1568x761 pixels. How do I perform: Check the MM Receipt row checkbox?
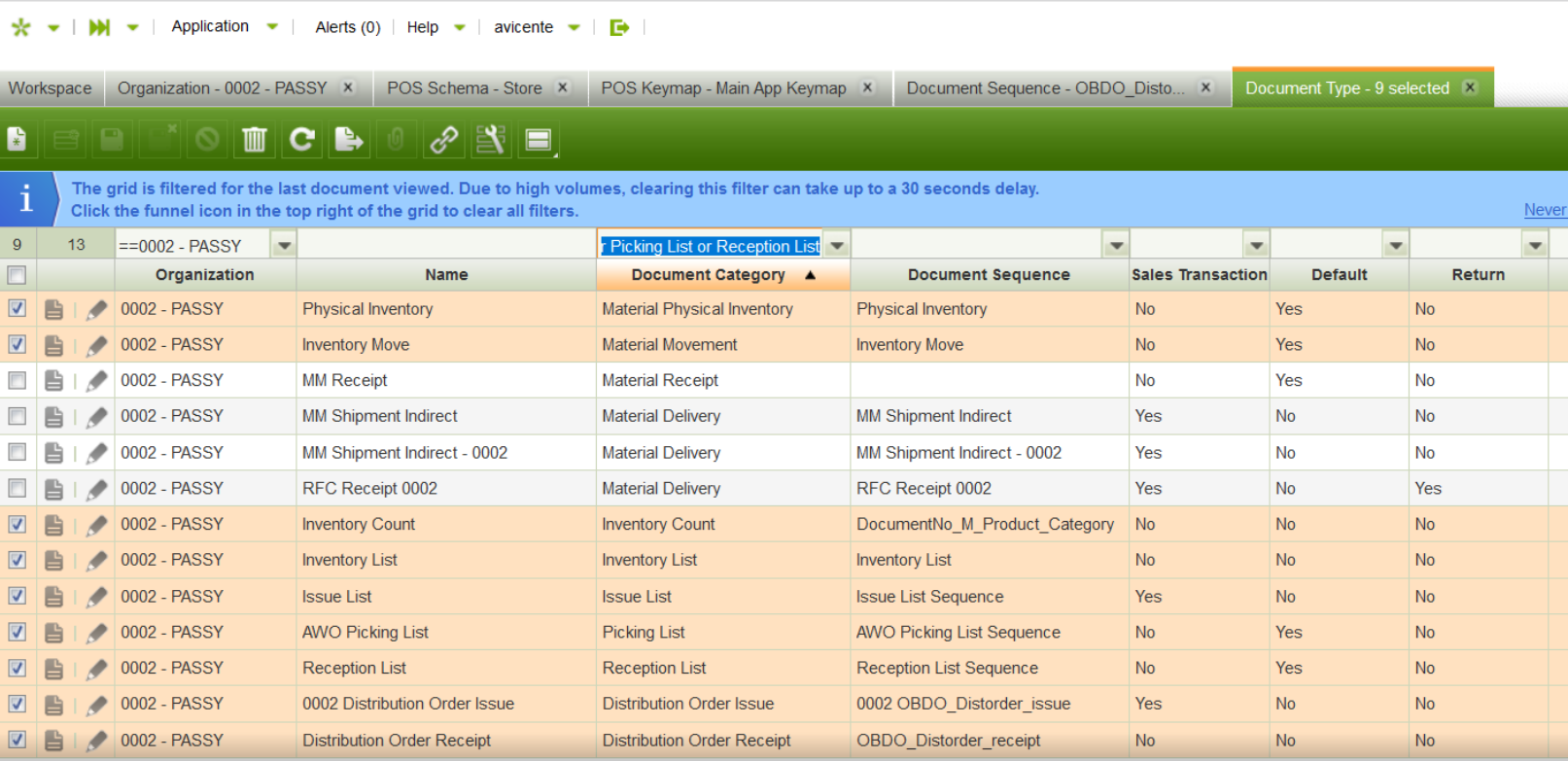pos(17,380)
